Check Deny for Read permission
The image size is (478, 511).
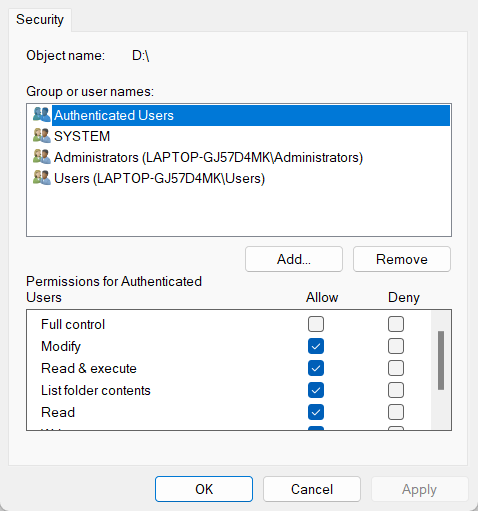396,412
